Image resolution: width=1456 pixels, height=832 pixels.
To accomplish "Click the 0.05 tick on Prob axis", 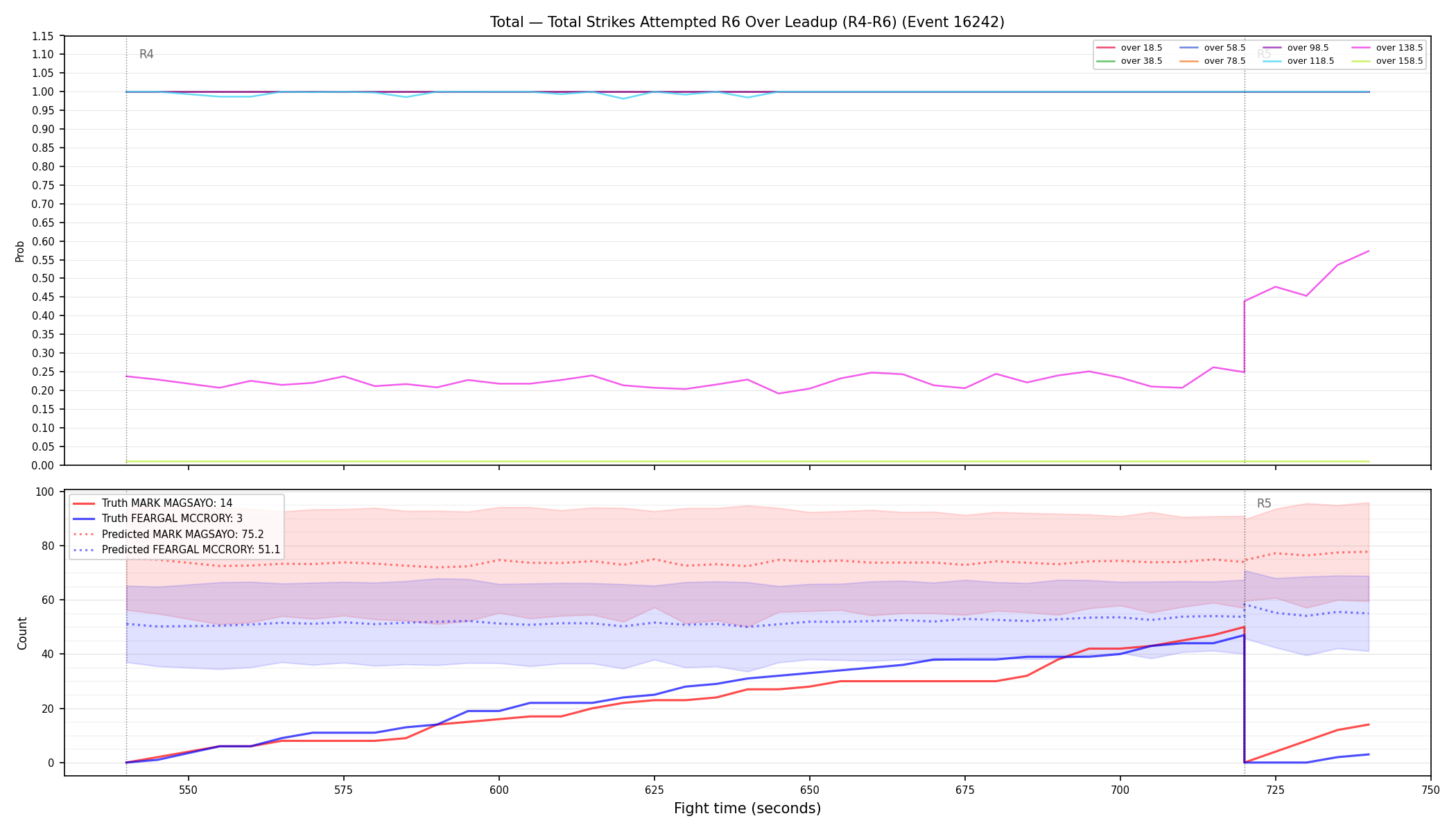I will click(43, 447).
